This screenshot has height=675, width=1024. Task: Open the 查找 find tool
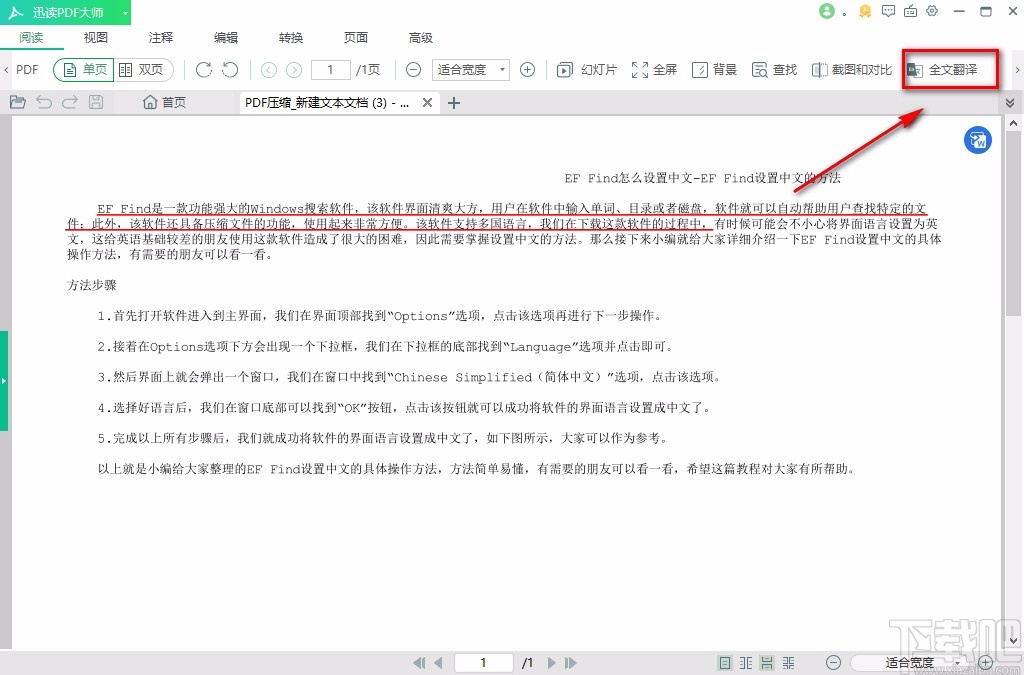coord(773,70)
